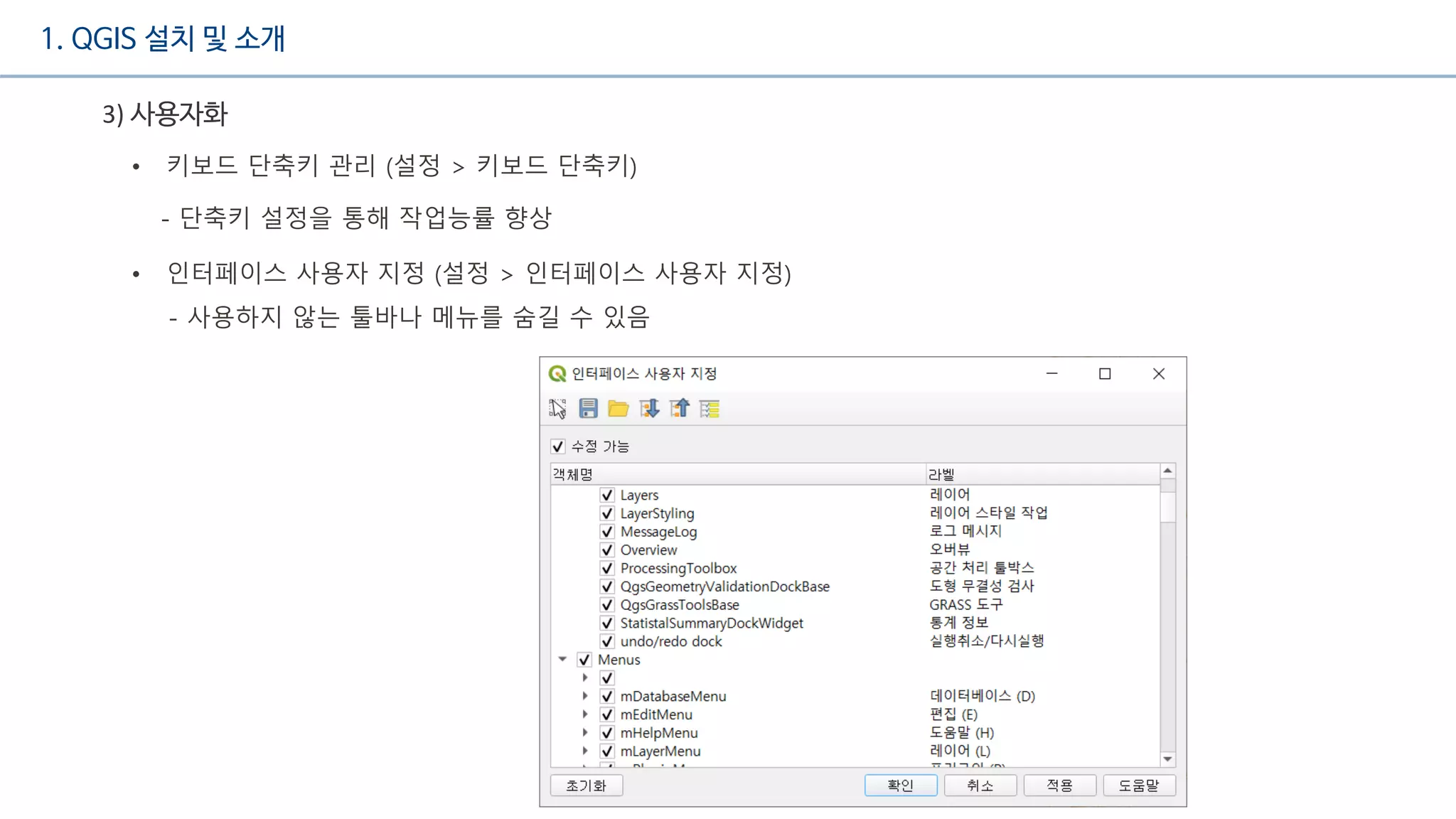Image resolution: width=1456 pixels, height=819 pixels.
Task: Collapse the Menus tree node
Action: coord(562,660)
